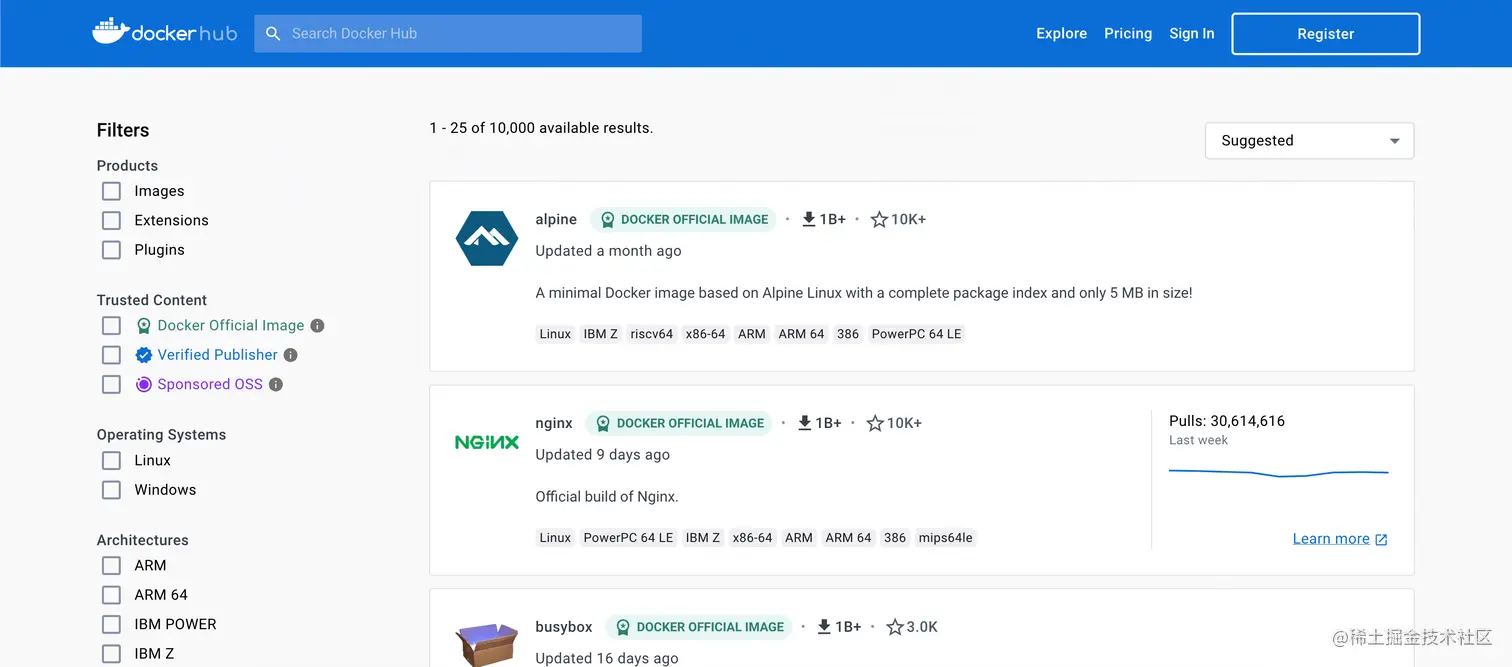The height and width of the screenshot is (667, 1512).
Task: Go to Explore in the top navigation
Action: pyautogui.click(x=1061, y=33)
